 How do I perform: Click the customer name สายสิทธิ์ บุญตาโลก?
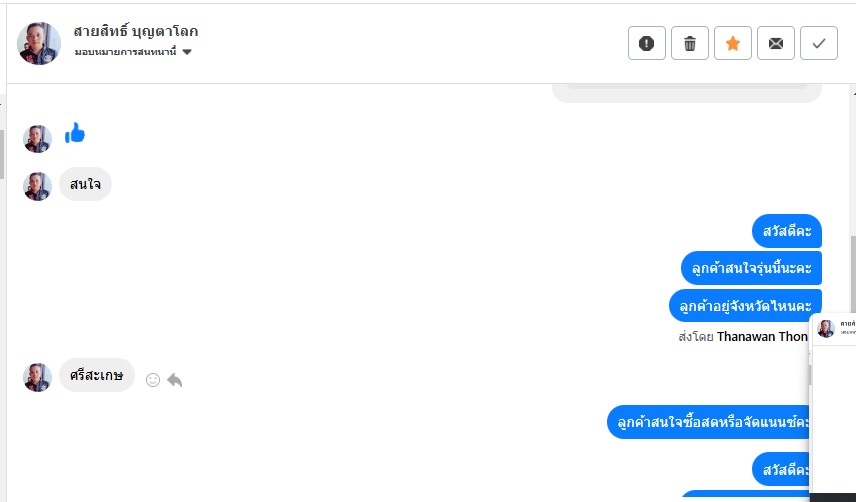(135, 31)
